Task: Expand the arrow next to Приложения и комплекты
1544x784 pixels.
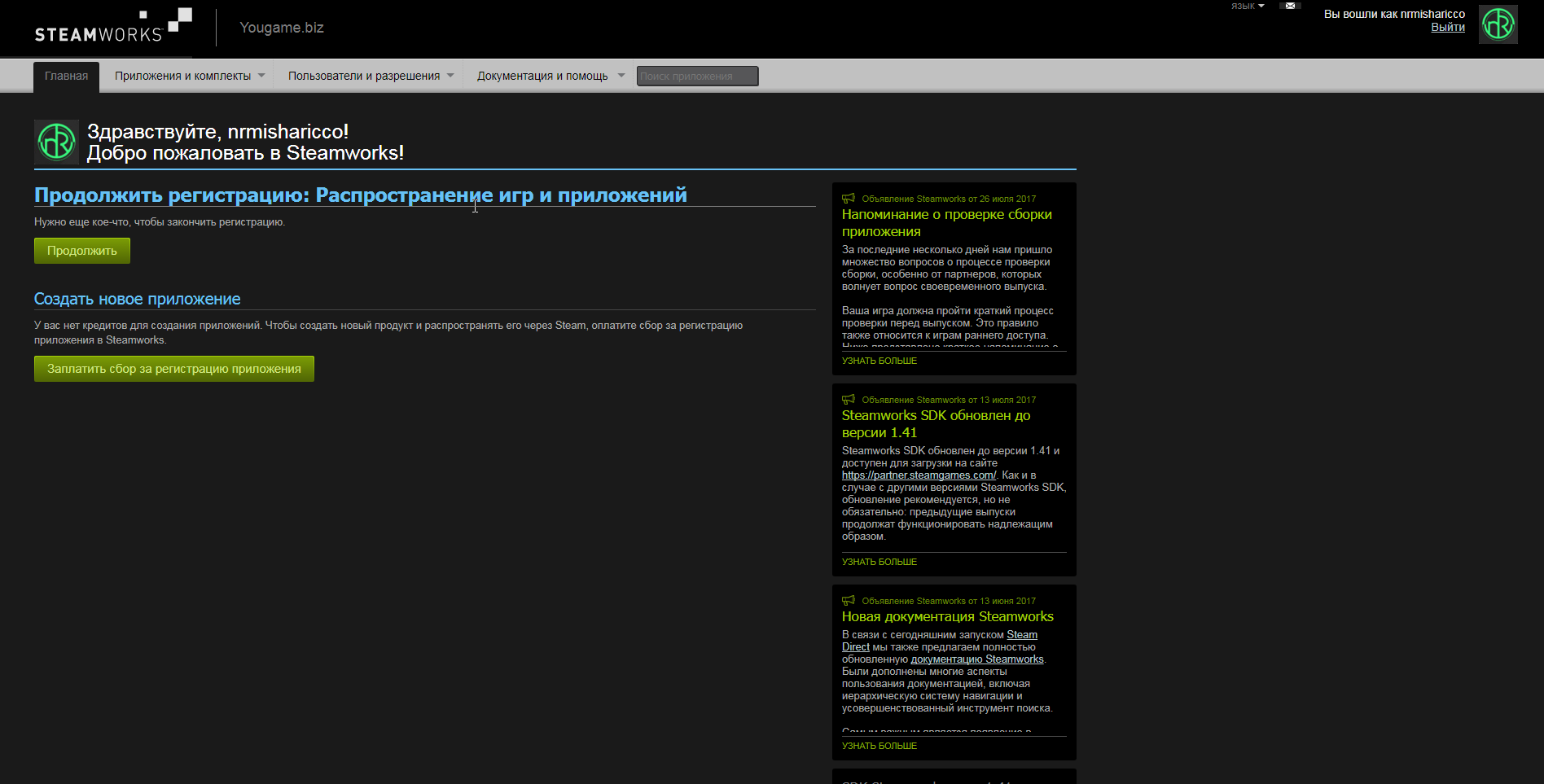Action: [261, 76]
